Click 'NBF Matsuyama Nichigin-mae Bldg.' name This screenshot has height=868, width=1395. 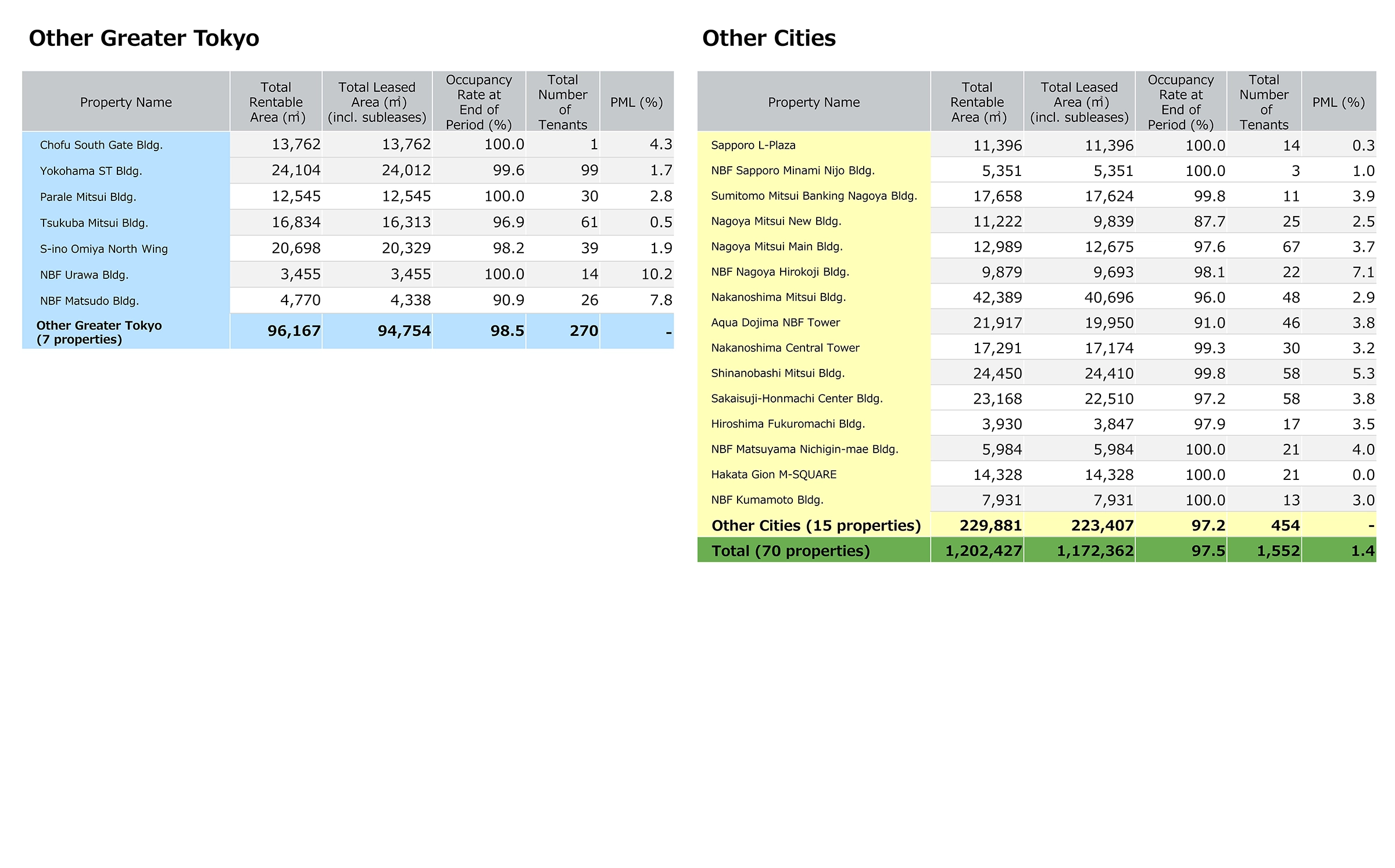pyautogui.click(x=804, y=449)
